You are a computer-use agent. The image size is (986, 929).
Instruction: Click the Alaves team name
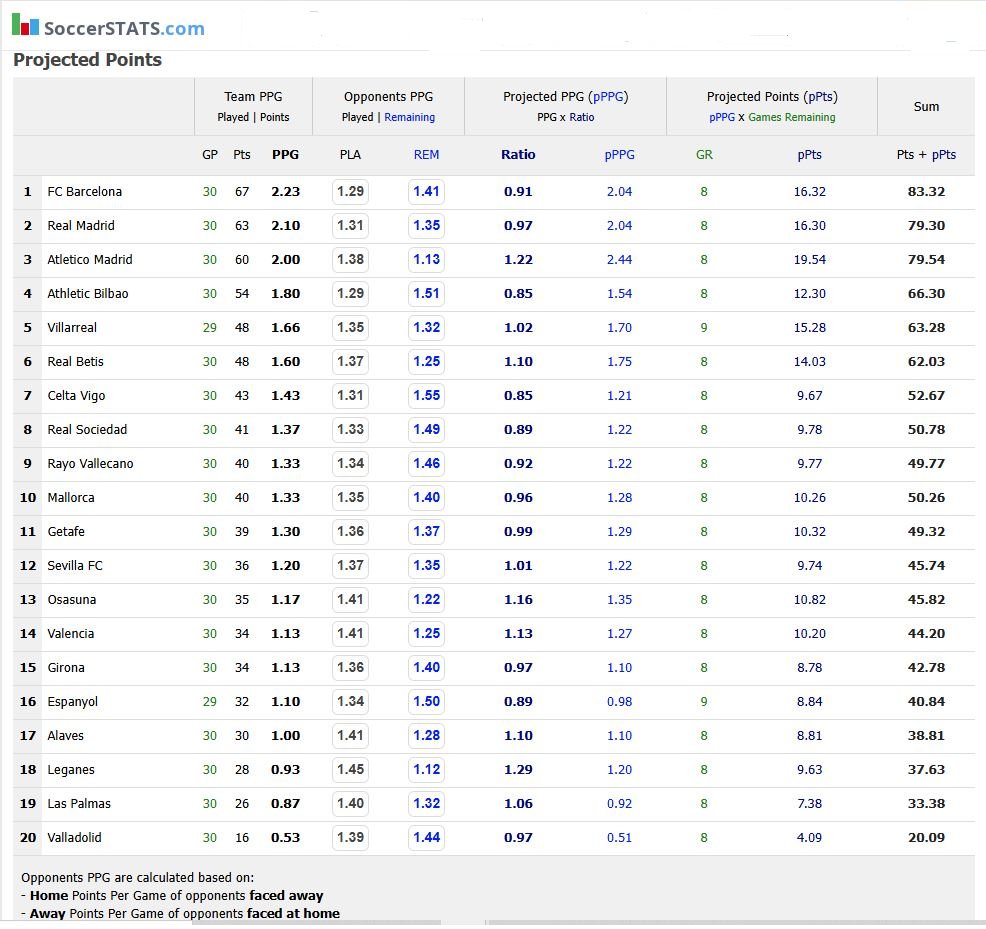click(x=65, y=735)
